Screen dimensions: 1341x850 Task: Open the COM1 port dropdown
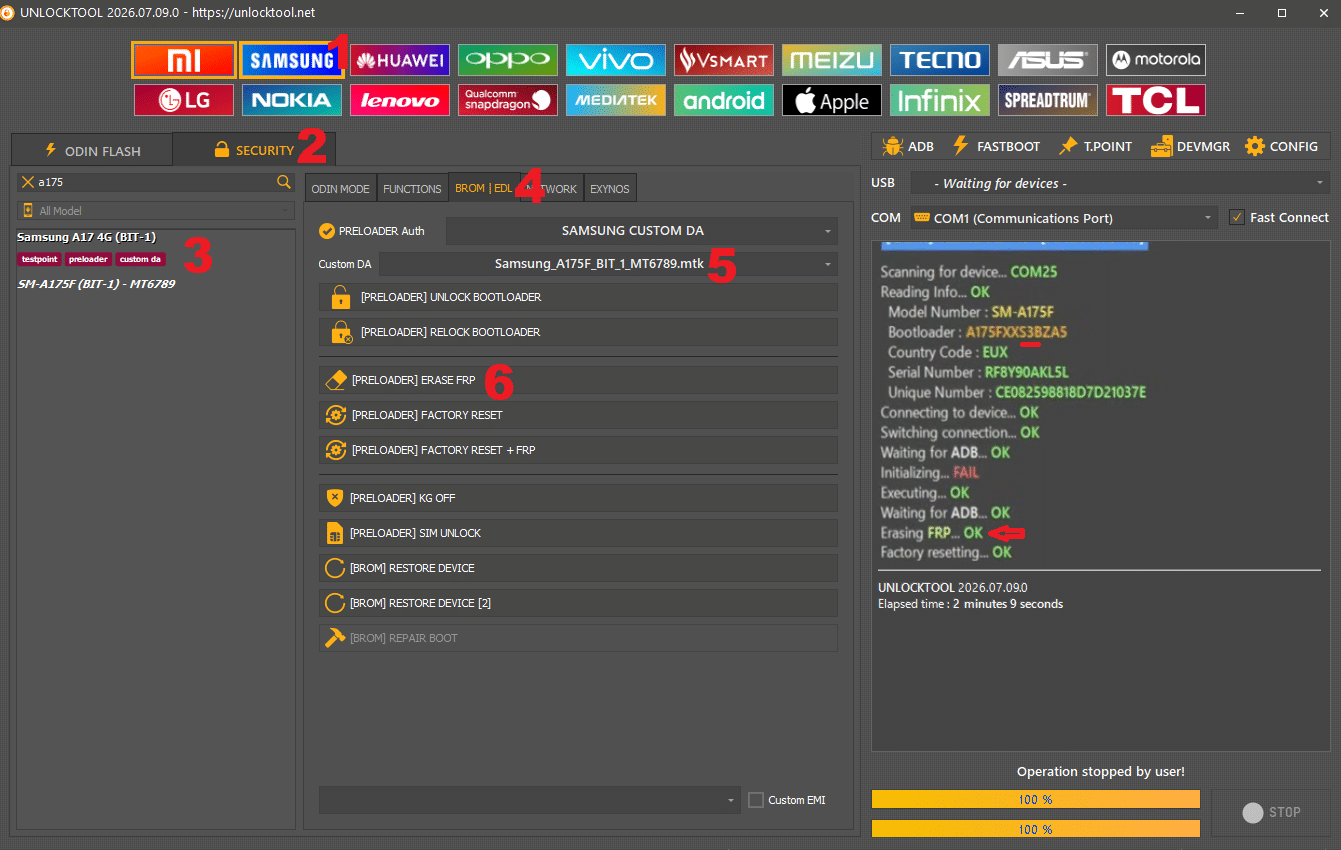point(1063,218)
